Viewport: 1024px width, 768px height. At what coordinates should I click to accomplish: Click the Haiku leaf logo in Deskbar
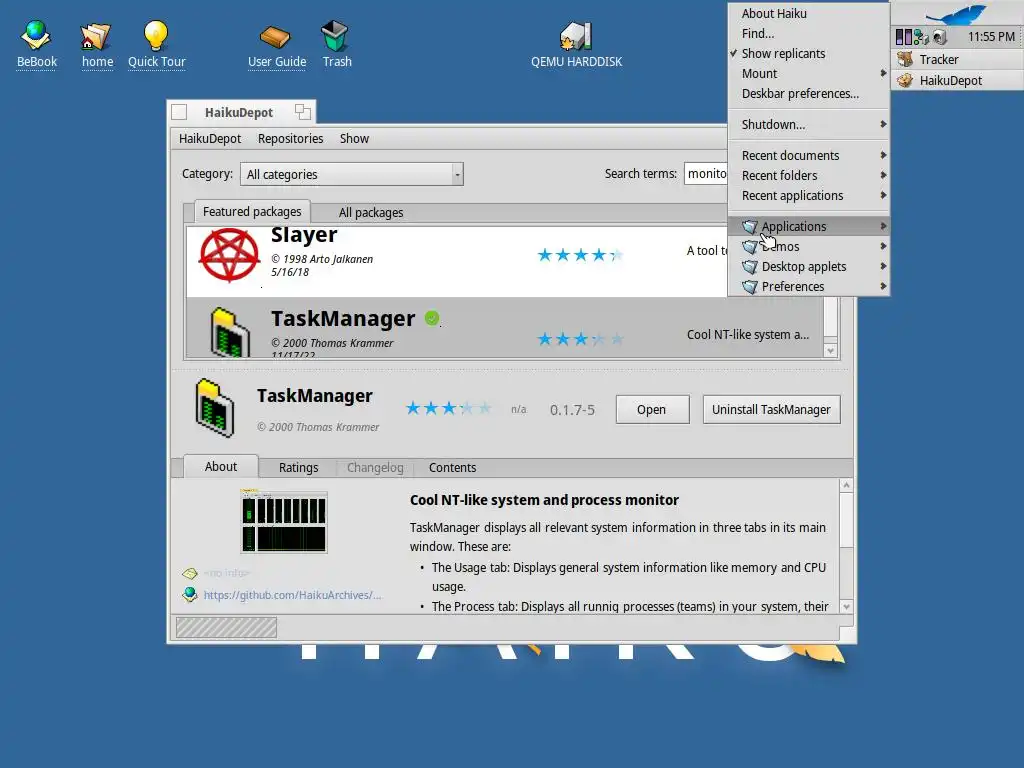(957, 14)
